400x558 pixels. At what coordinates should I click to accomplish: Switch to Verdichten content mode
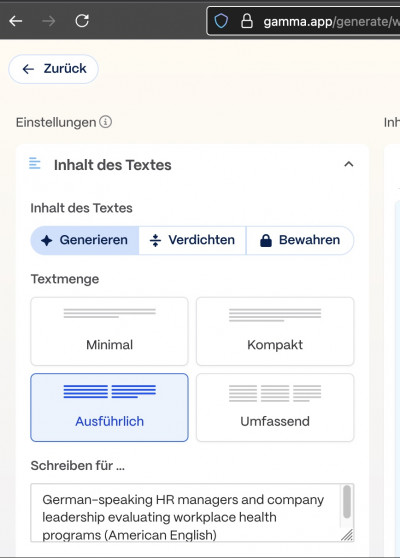(192, 240)
